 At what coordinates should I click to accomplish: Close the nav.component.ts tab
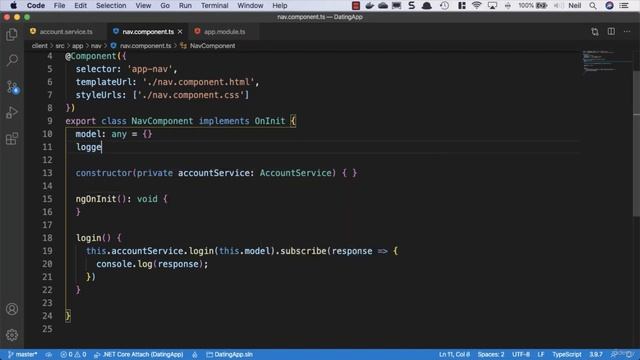click(180, 31)
